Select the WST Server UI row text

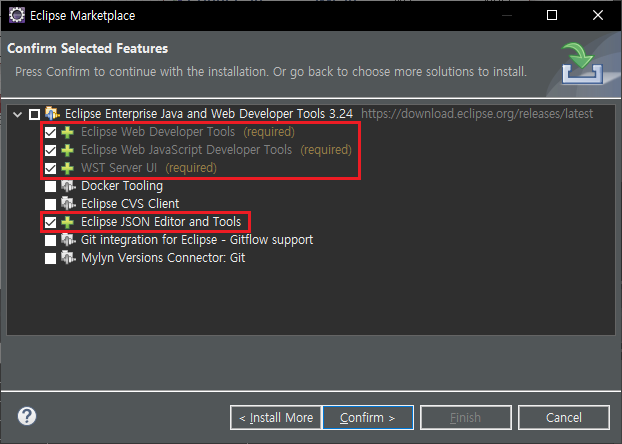119,168
